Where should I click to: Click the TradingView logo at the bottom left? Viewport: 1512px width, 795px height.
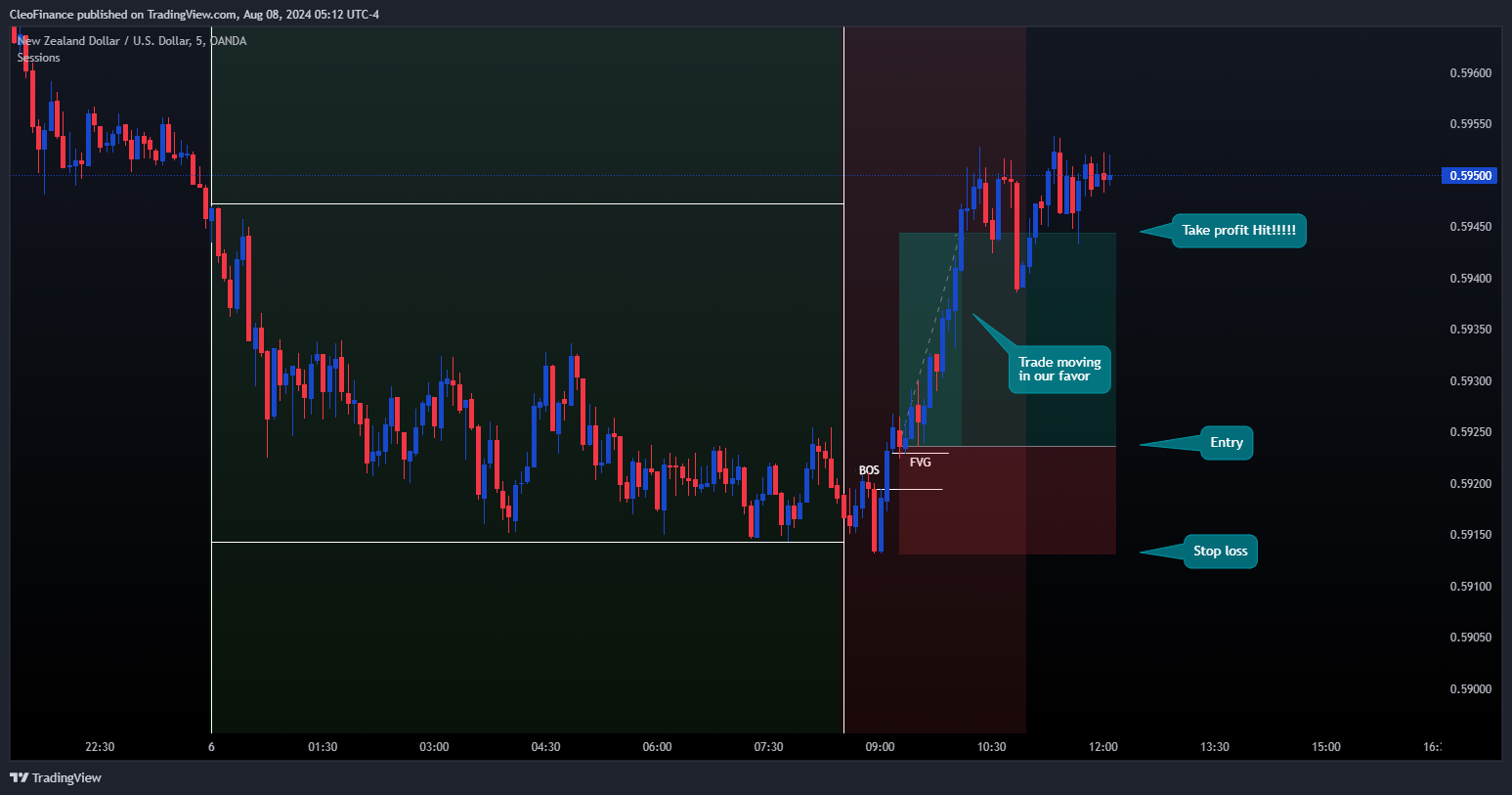tap(56, 777)
